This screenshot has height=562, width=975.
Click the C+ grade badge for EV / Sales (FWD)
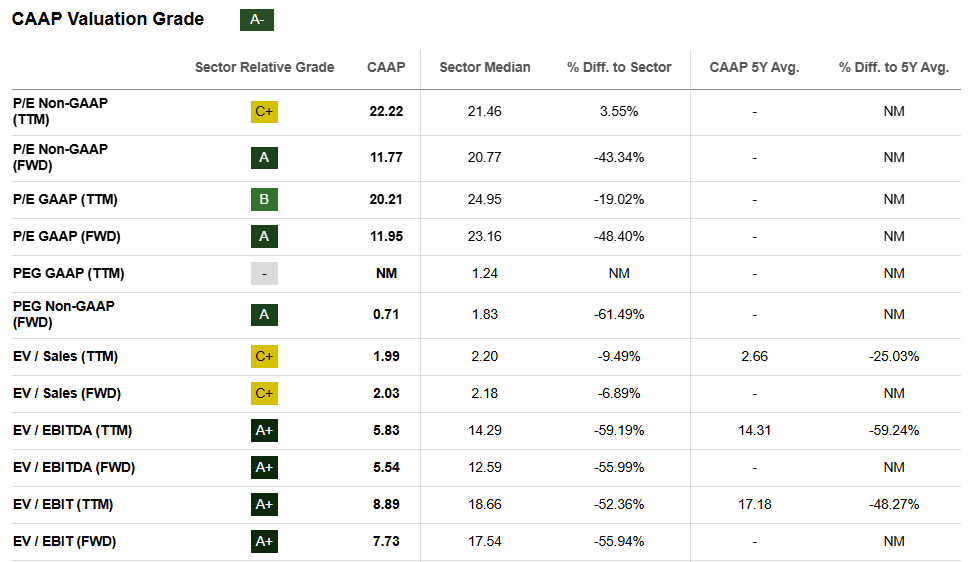pyautogui.click(x=264, y=394)
